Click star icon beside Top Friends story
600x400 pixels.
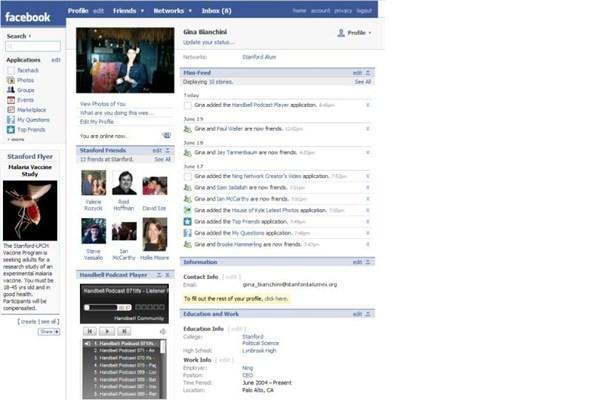pyautogui.click(x=188, y=222)
